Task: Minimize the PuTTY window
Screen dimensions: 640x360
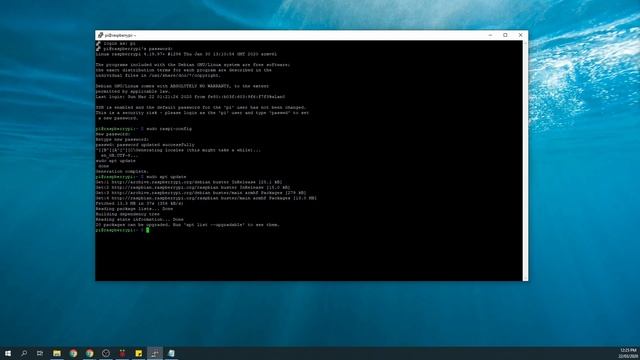Action: click(x=490, y=35)
